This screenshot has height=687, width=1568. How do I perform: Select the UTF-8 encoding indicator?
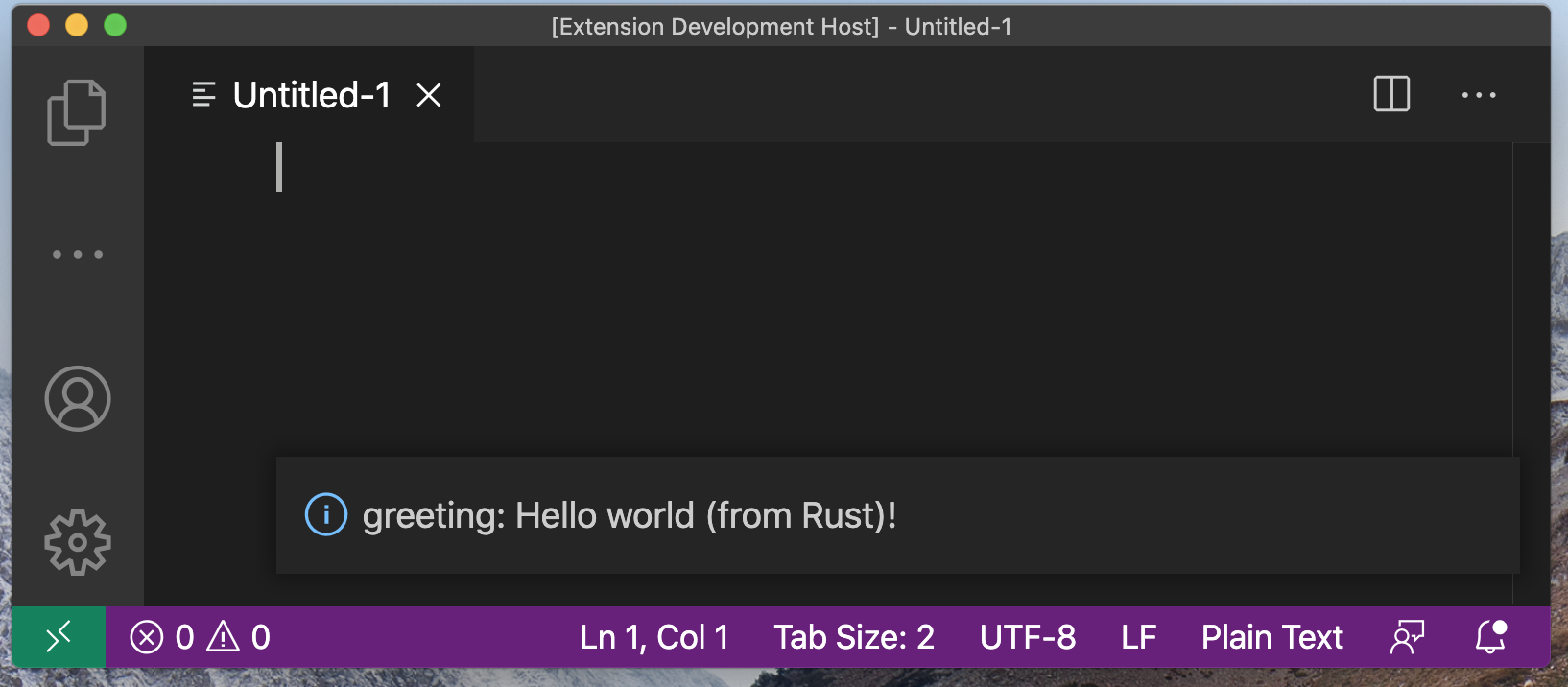(1027, 637)
